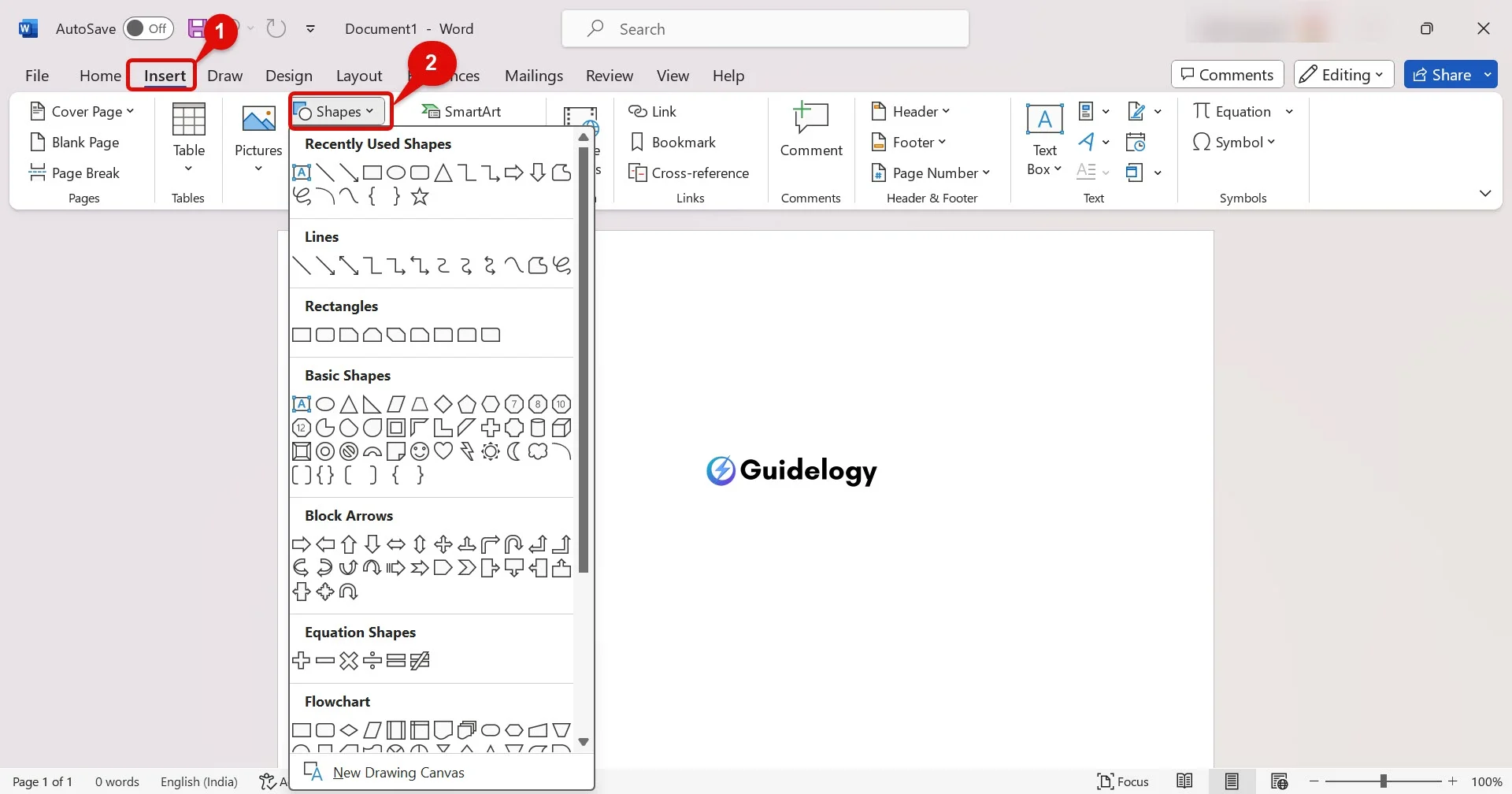The width and height of the screenshot is (1512, 794).
Task: Choose the multiplication sign equation shape
Action: pos(349,661)
